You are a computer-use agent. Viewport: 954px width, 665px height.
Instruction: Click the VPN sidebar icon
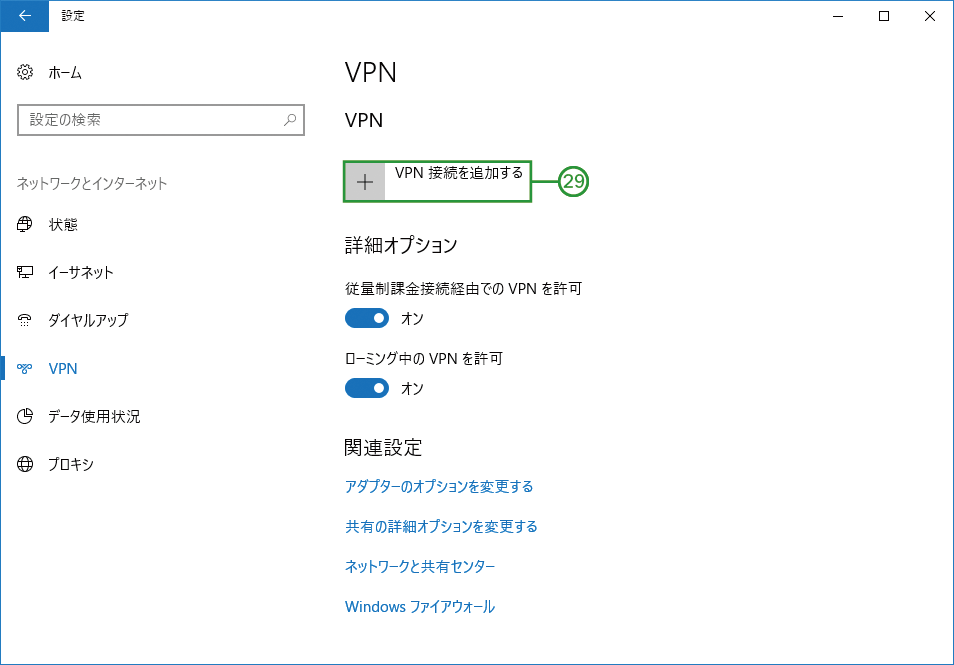[x=25, y=368]
